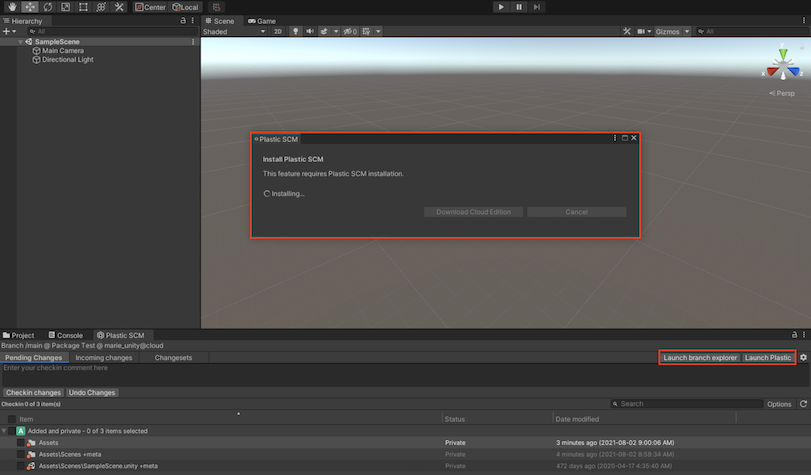Toggle scene audio speaker icon
The image size is (811, 475).
click(310, 31)
